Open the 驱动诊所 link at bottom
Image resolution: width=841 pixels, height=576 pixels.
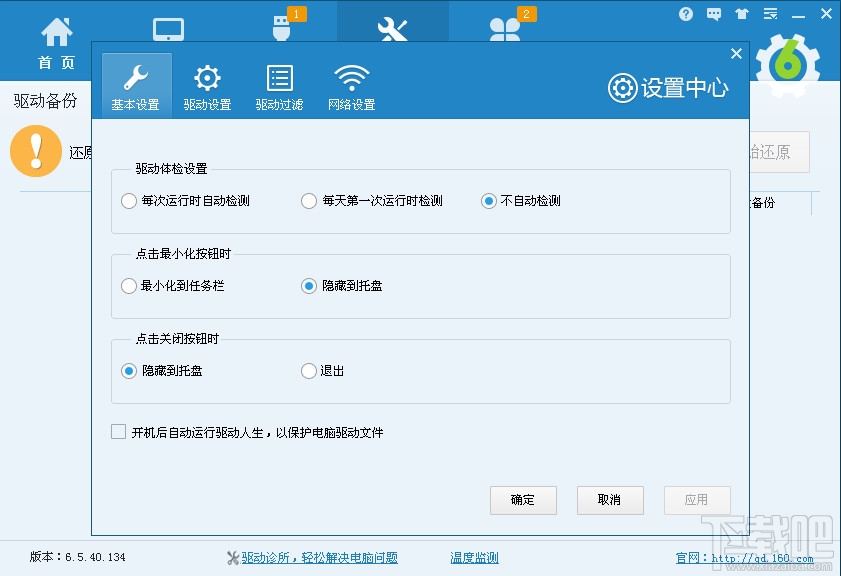click(317, 558)
